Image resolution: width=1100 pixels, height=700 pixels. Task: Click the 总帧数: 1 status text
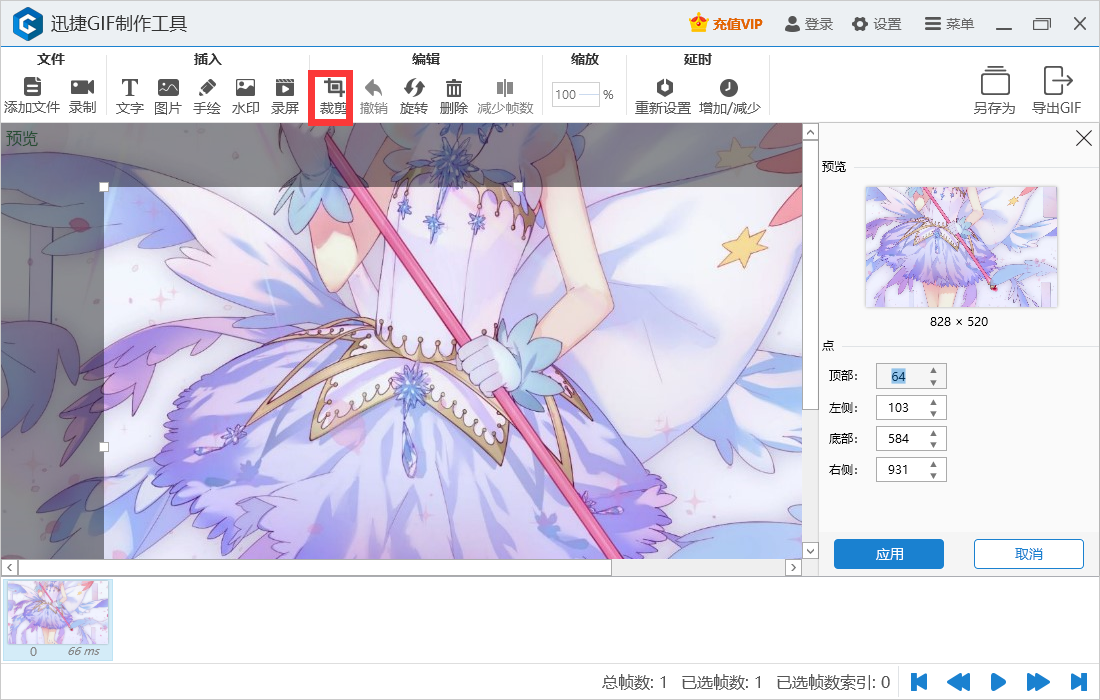(634, 682)
